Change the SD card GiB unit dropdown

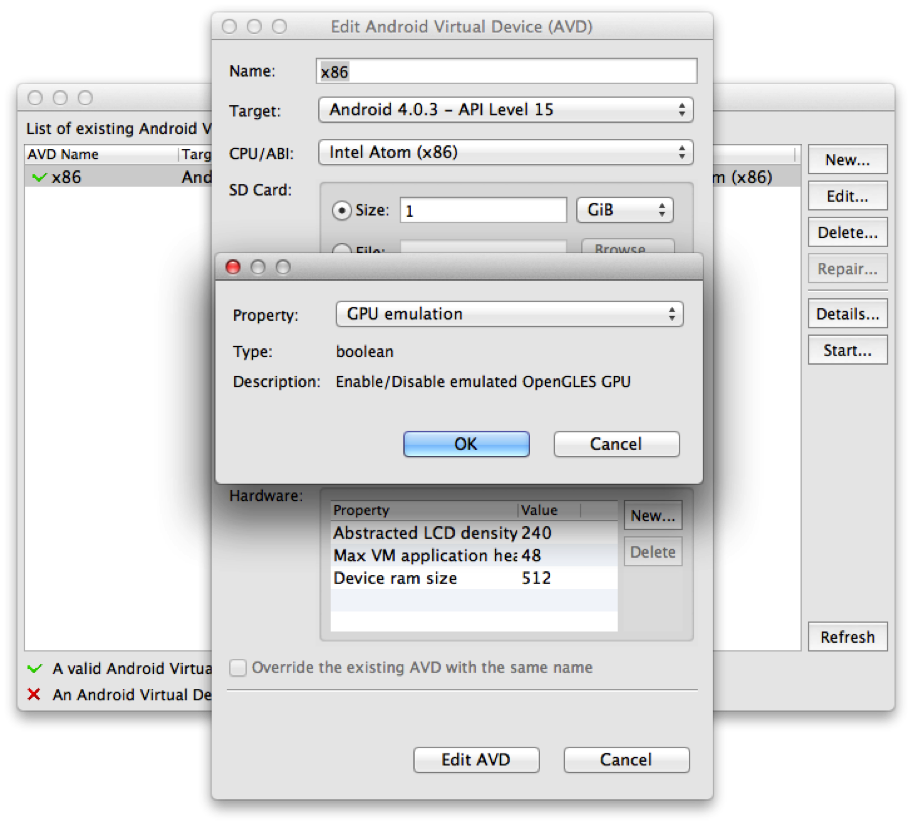tap(624, 210)
